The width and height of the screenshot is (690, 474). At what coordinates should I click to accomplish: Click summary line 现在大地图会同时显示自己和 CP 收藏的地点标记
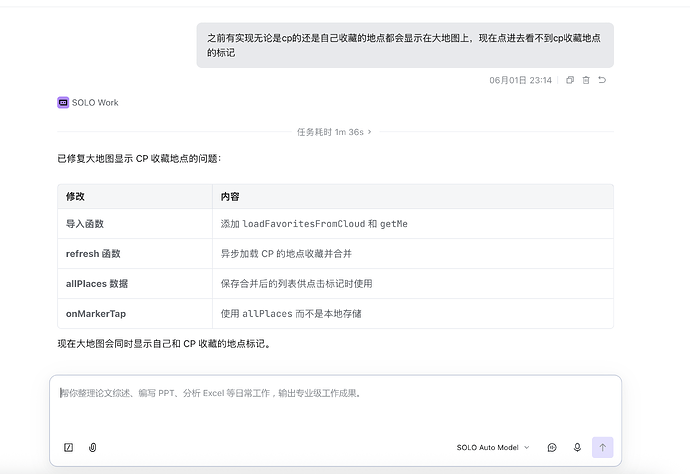click(164, 344)
